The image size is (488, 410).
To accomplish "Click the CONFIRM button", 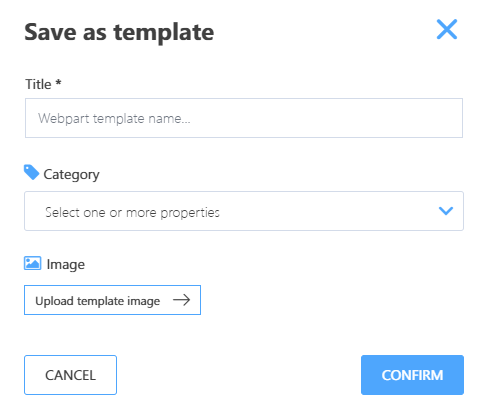I will tap(412, 375).
